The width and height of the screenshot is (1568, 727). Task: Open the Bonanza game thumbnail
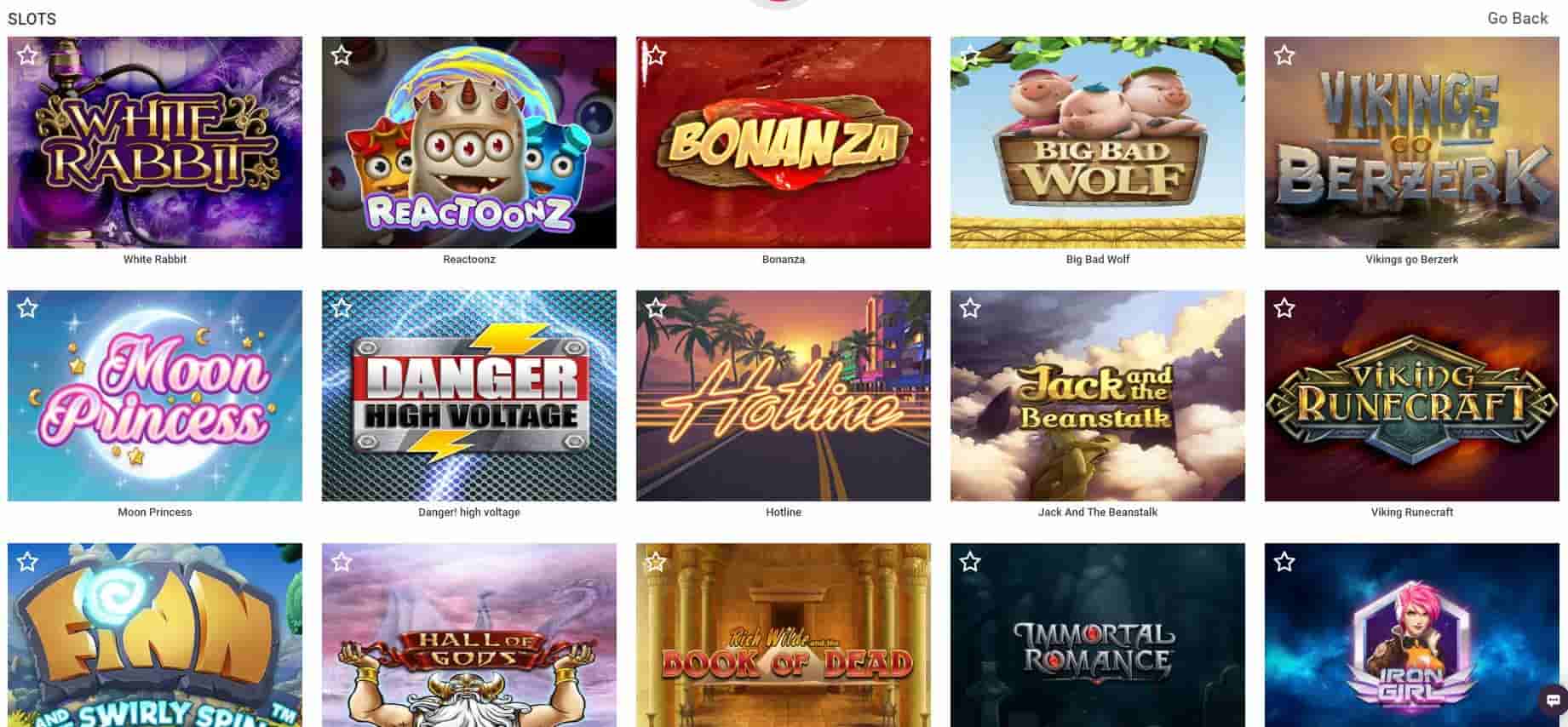point(783,142)
